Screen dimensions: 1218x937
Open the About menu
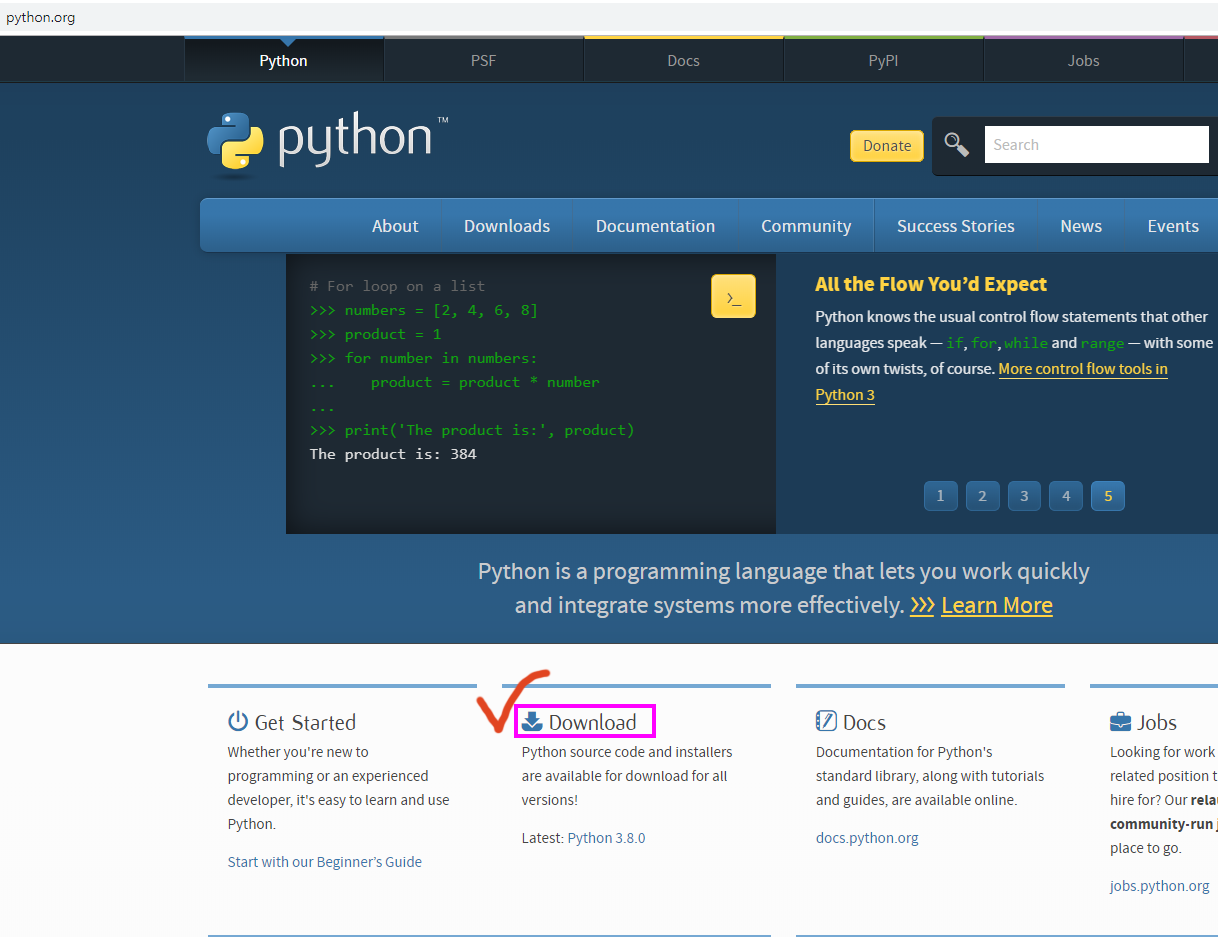(x=395, y=226)
